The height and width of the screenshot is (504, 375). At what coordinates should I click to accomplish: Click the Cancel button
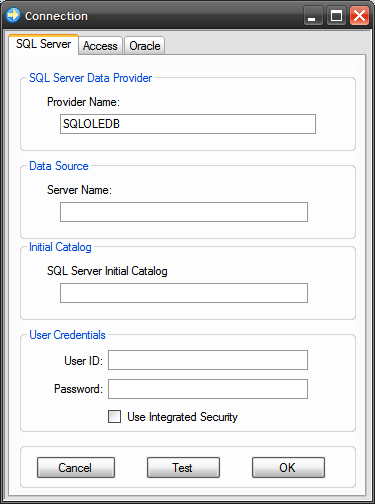point(76,467)
